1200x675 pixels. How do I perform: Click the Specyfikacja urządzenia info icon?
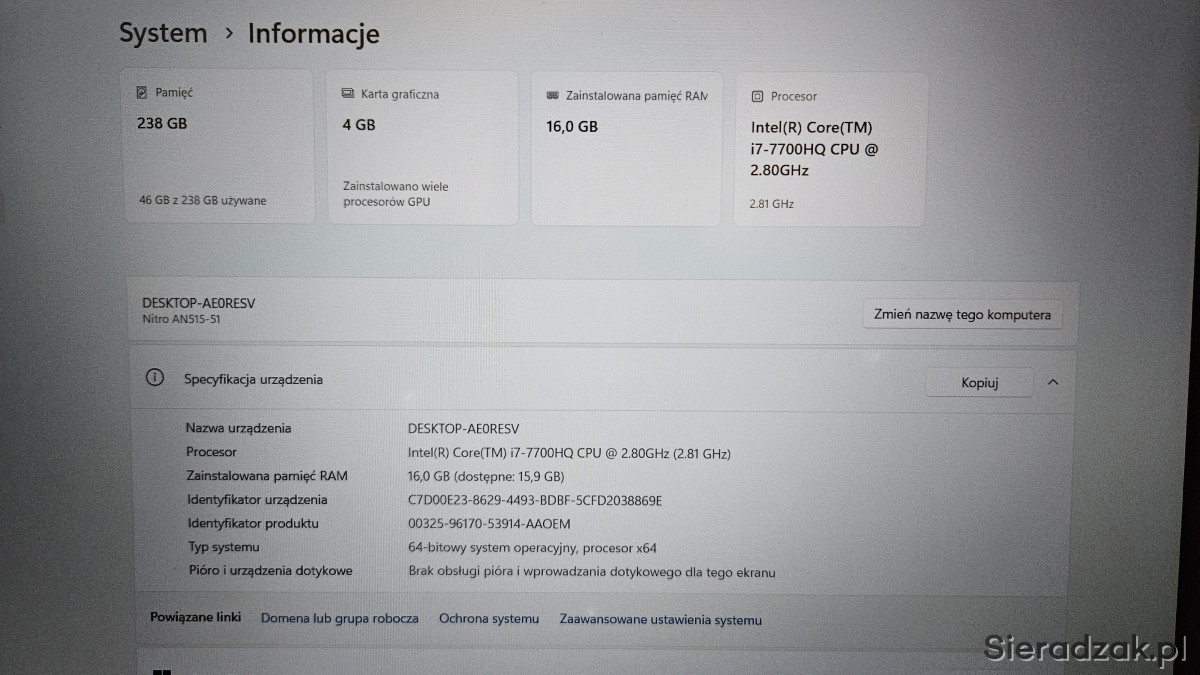click(155, 378)
